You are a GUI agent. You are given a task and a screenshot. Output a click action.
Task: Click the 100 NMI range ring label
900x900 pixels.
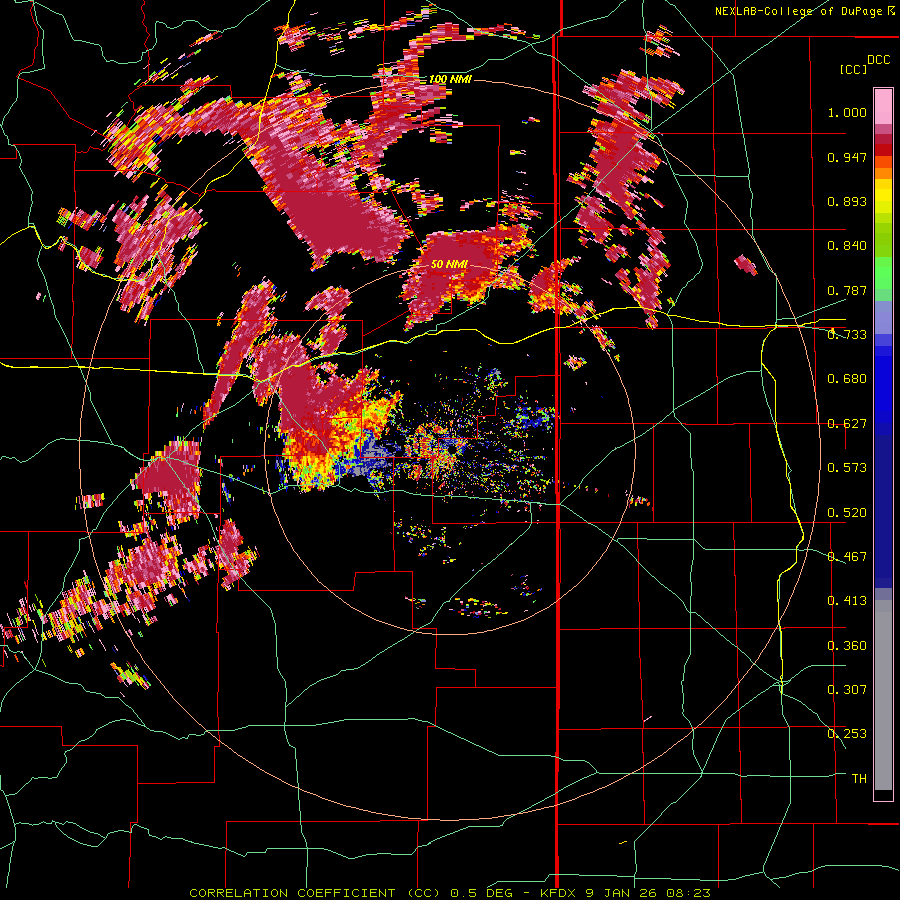[450, 79]
